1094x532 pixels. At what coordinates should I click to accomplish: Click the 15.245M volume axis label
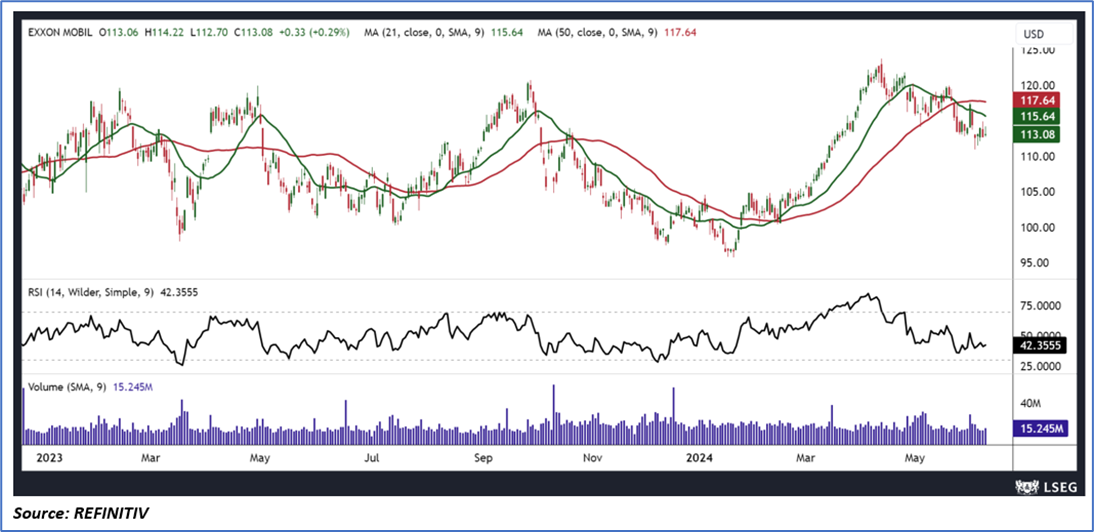click(1040, 428)
